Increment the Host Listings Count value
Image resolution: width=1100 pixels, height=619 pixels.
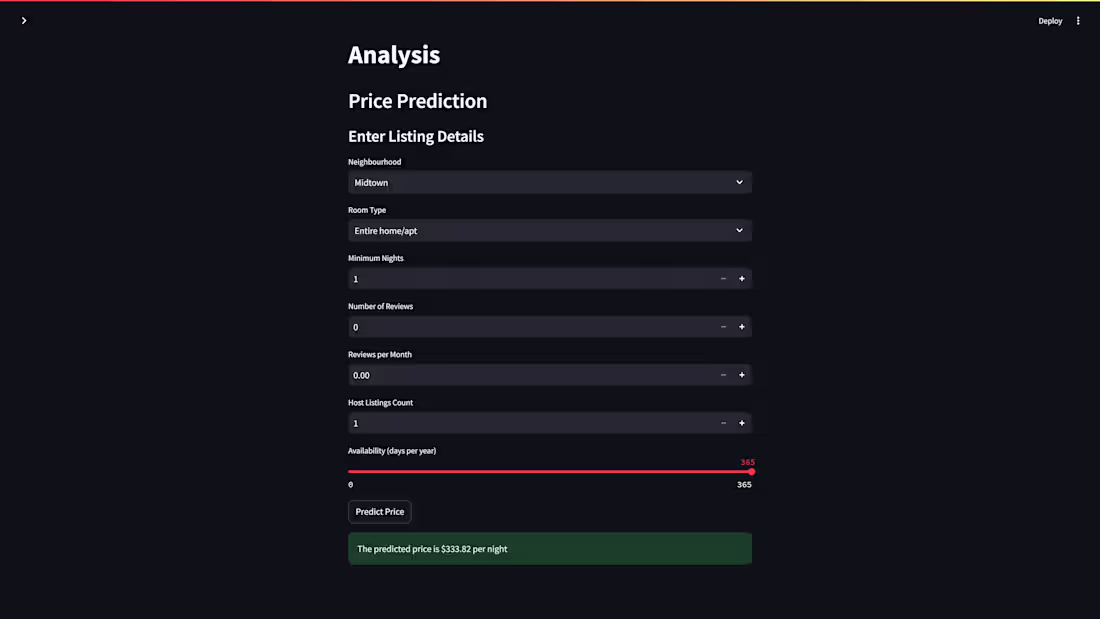741,422
